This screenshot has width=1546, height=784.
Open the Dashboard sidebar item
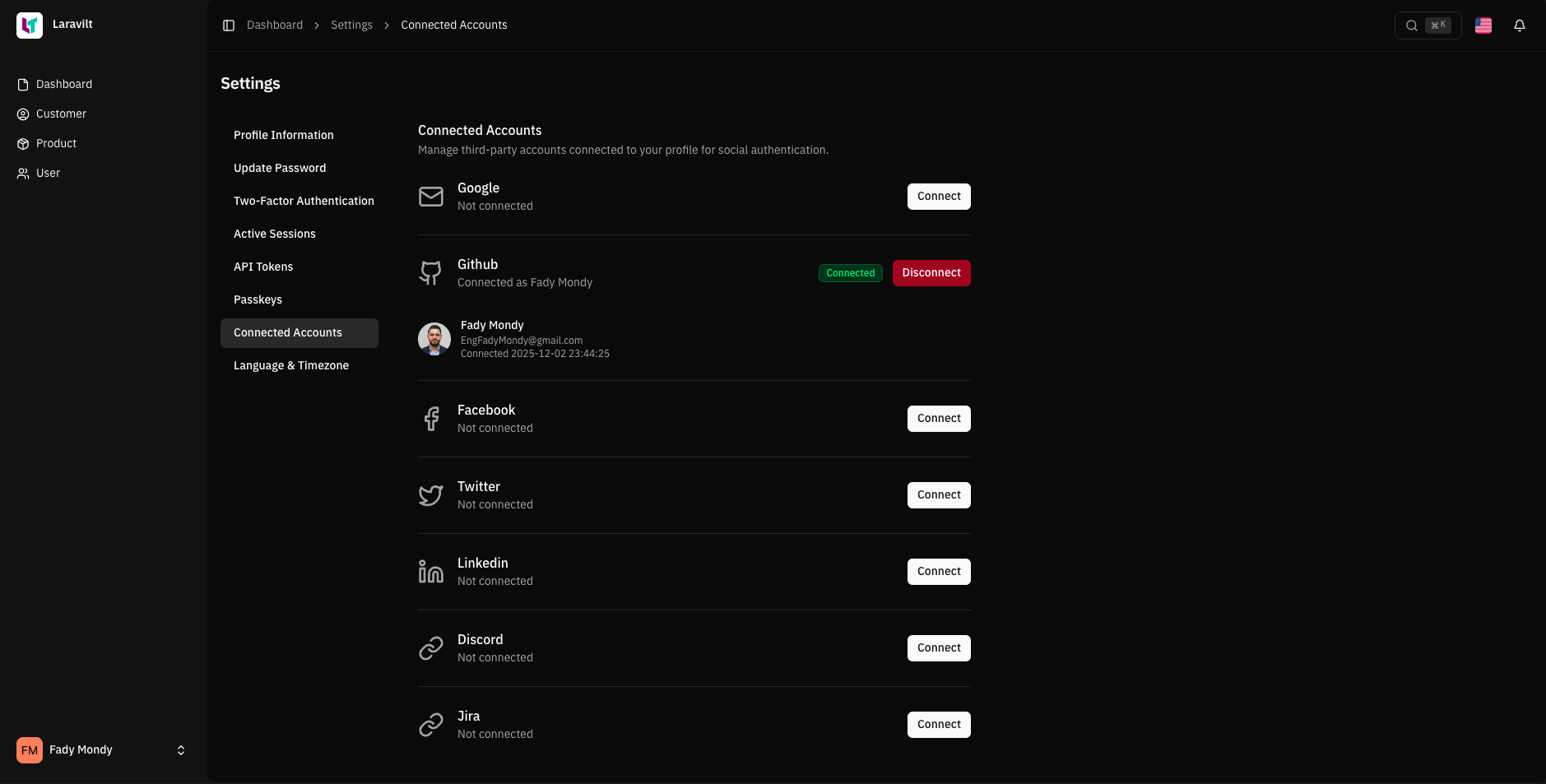64,84
